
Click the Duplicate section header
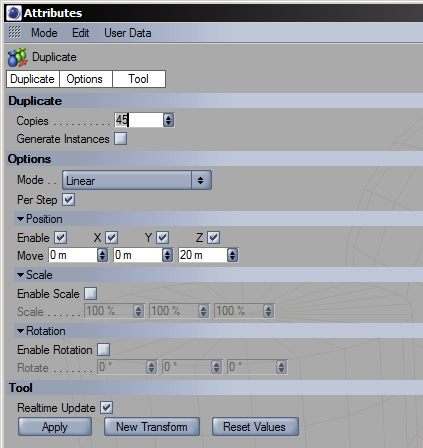(215, 101)
